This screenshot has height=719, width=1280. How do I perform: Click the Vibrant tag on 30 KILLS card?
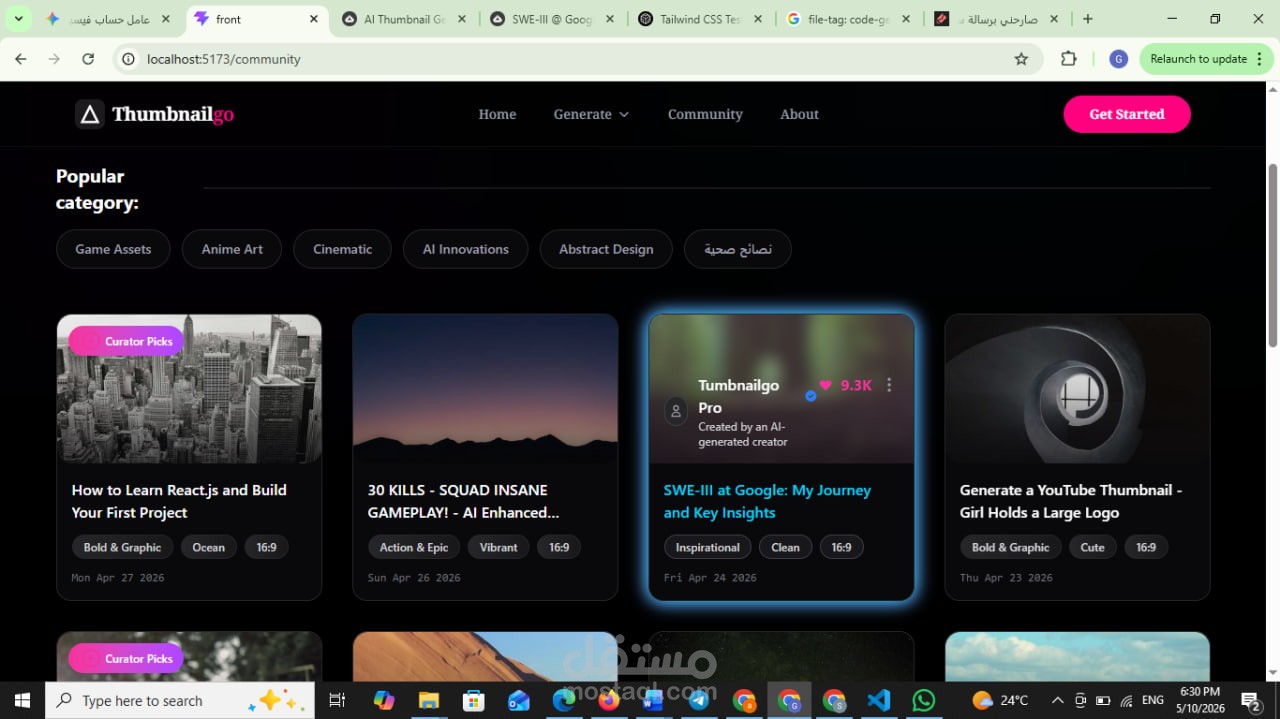[x=498, y=547]
